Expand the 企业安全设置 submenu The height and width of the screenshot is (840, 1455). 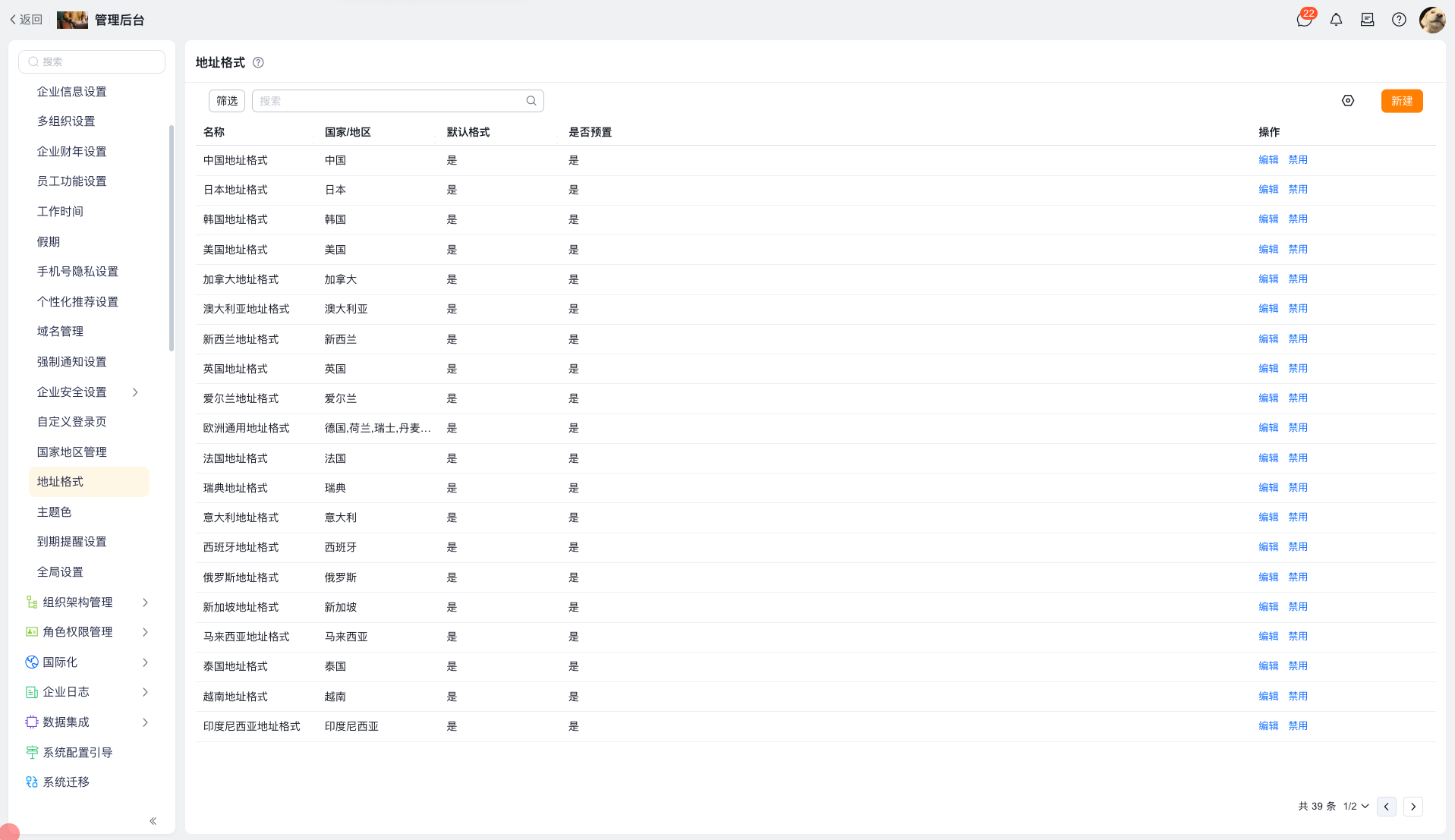[x=135, y=392]
